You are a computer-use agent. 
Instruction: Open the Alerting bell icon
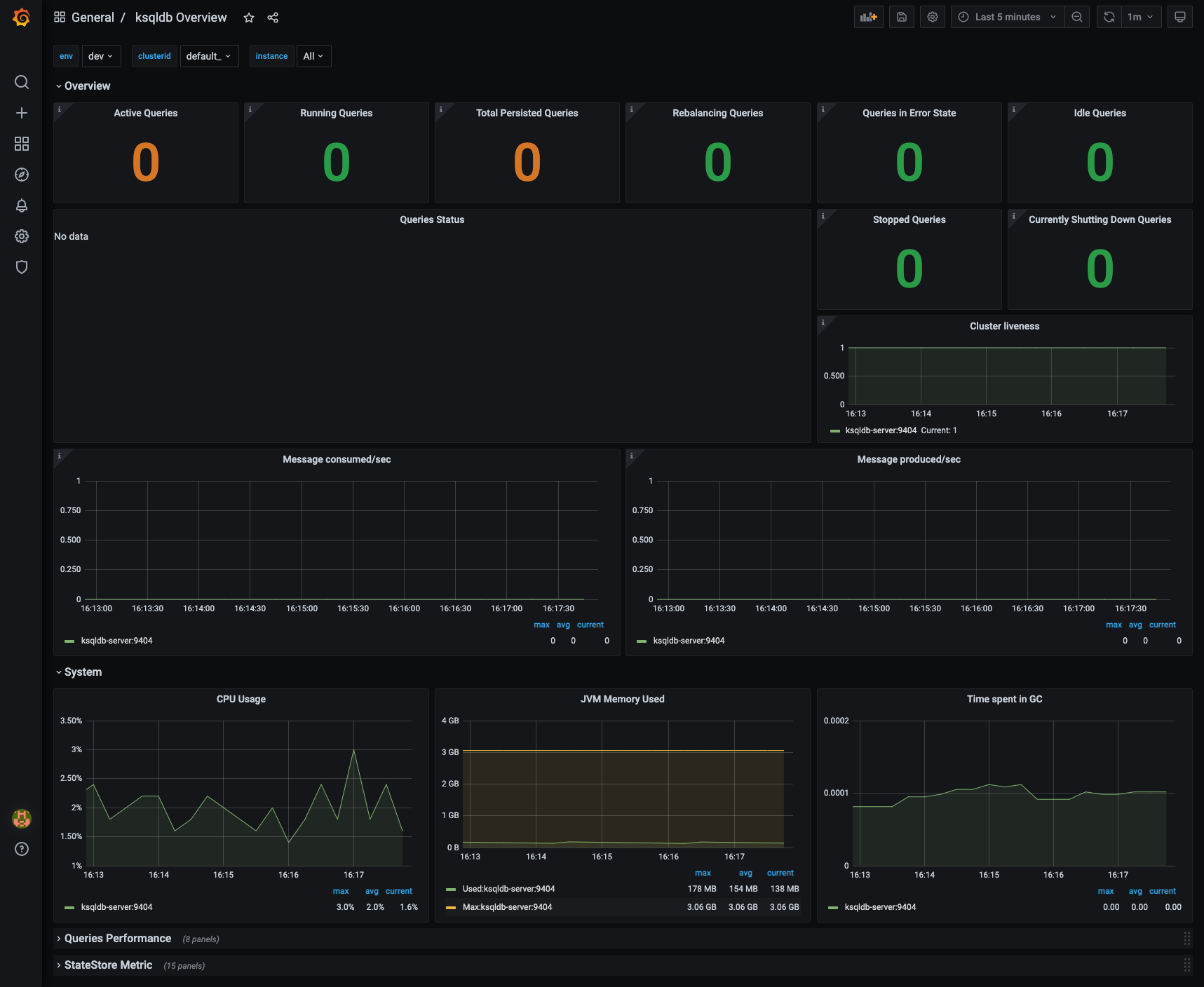coord(22,205)
